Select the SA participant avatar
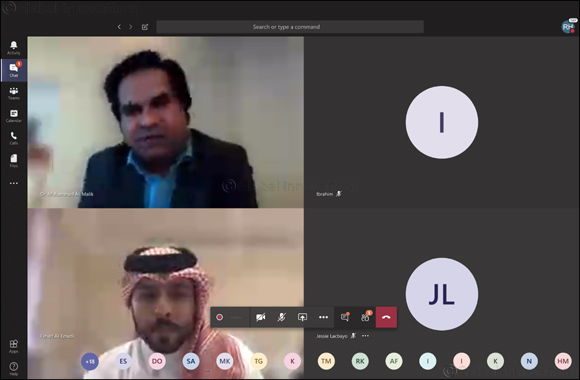580x380 pixels. coord(191,361)
